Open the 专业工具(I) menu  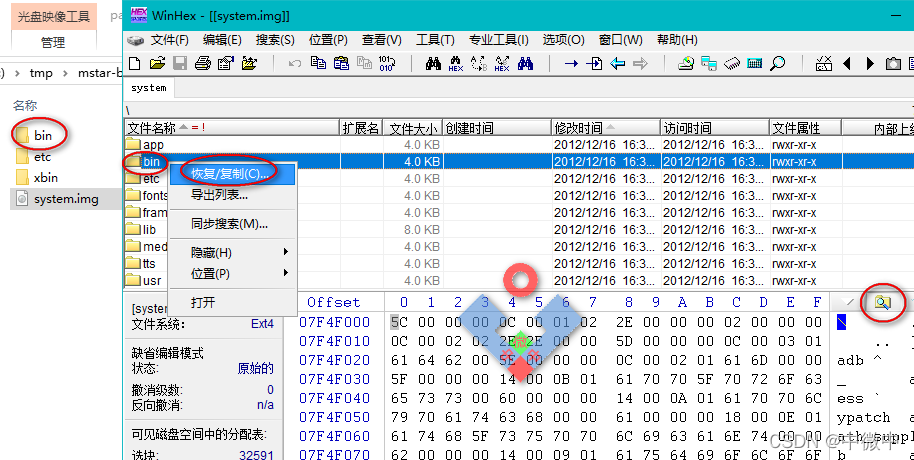coord(499,40)
